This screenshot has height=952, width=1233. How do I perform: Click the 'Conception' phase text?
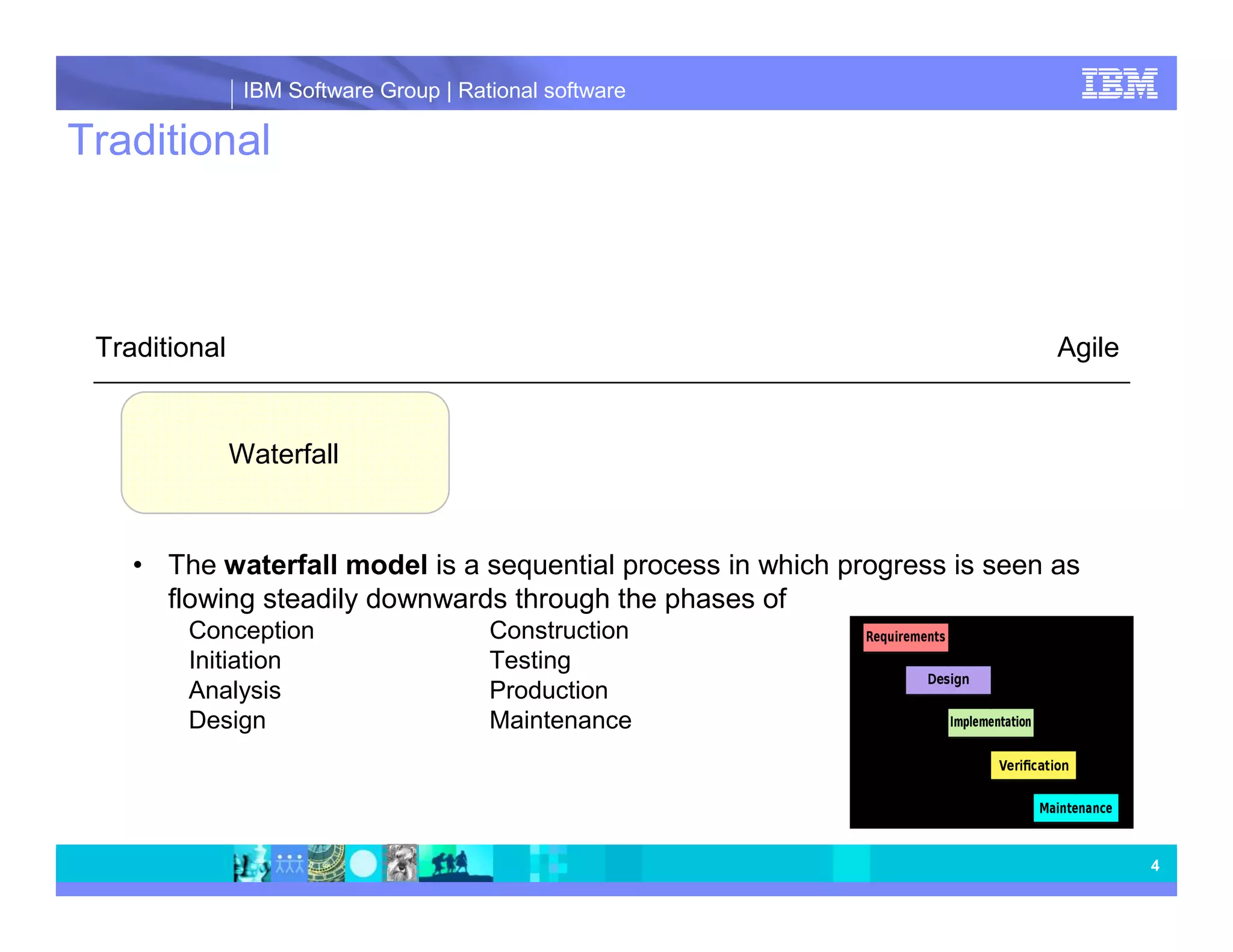pos(252,631)
